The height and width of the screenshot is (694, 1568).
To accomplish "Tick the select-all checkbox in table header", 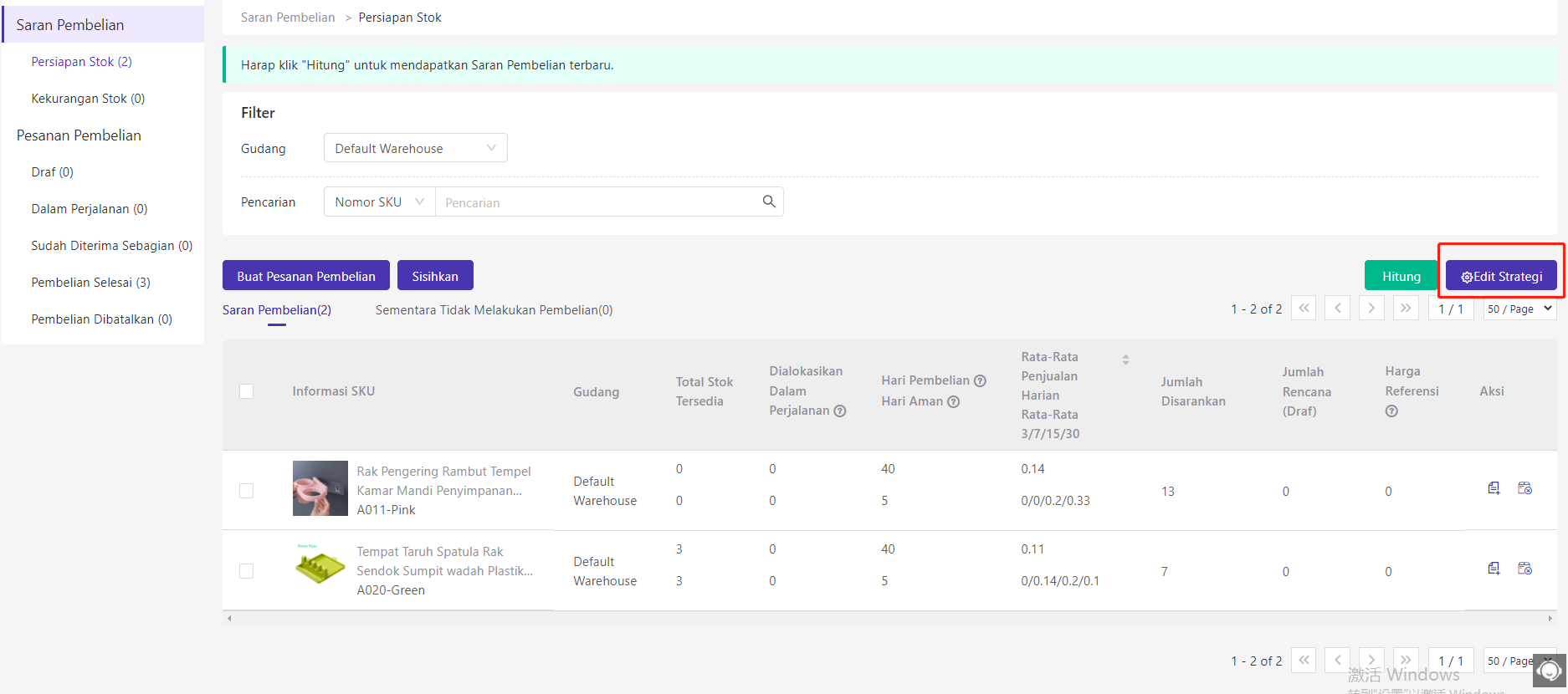I will (247, 391).
